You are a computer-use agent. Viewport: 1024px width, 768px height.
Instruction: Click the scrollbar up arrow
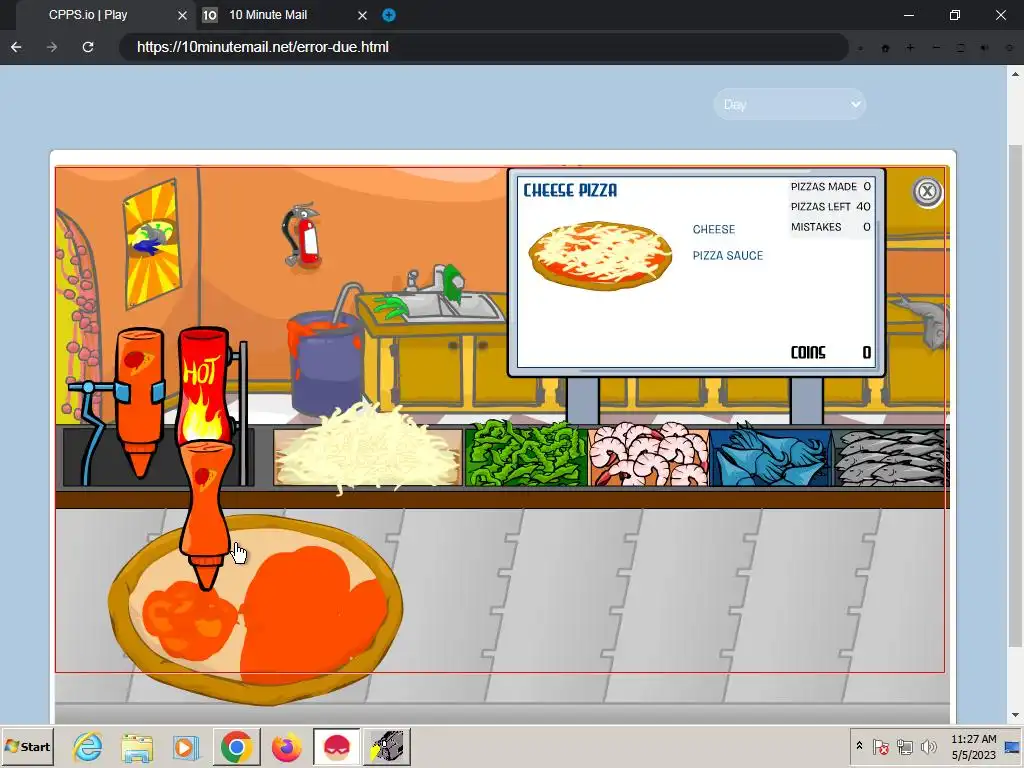click(x=1015, y=72)
